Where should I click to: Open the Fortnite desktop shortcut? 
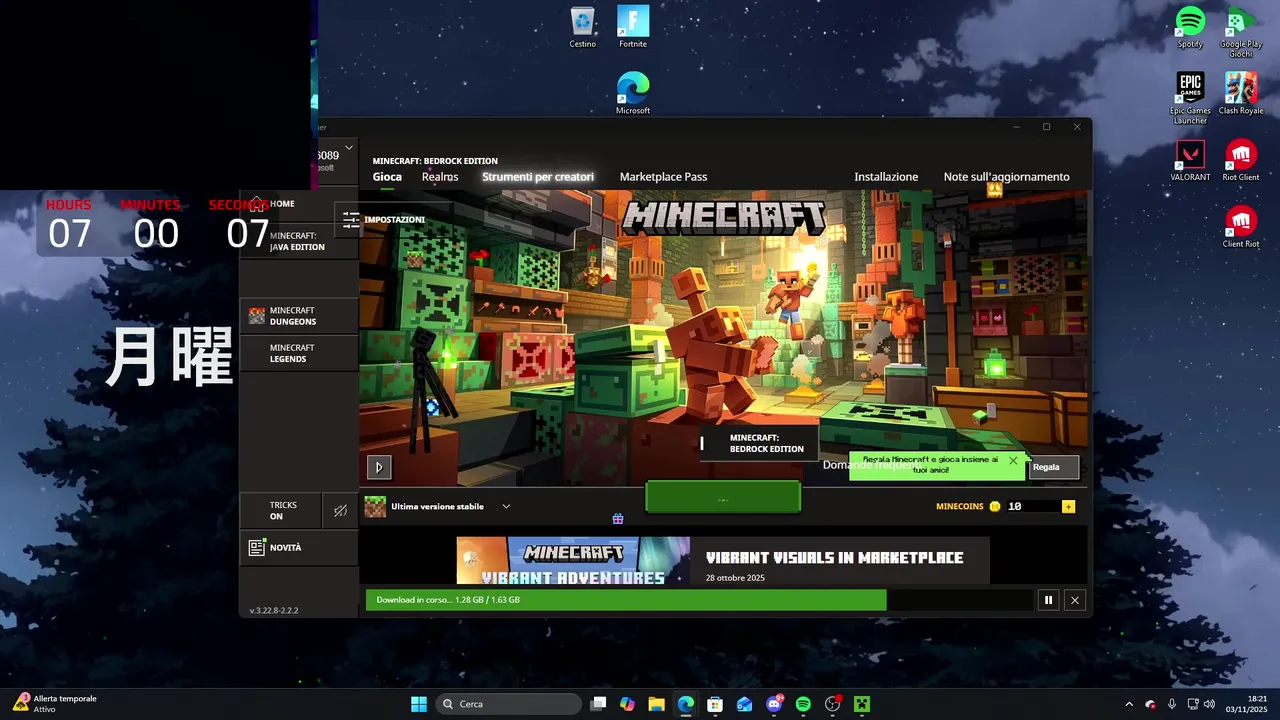[x=633, y=27]
